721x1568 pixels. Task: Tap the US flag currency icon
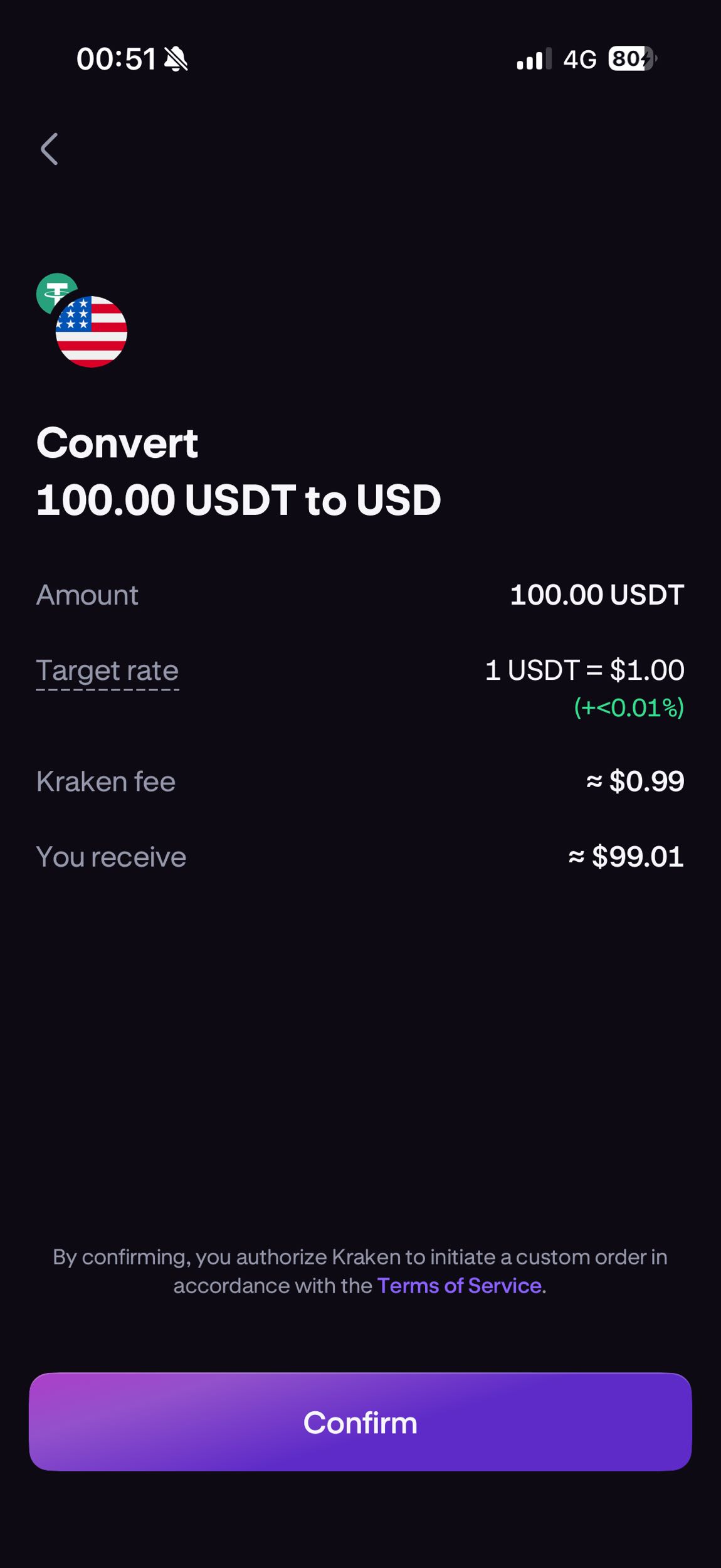(x=92, y=332)
